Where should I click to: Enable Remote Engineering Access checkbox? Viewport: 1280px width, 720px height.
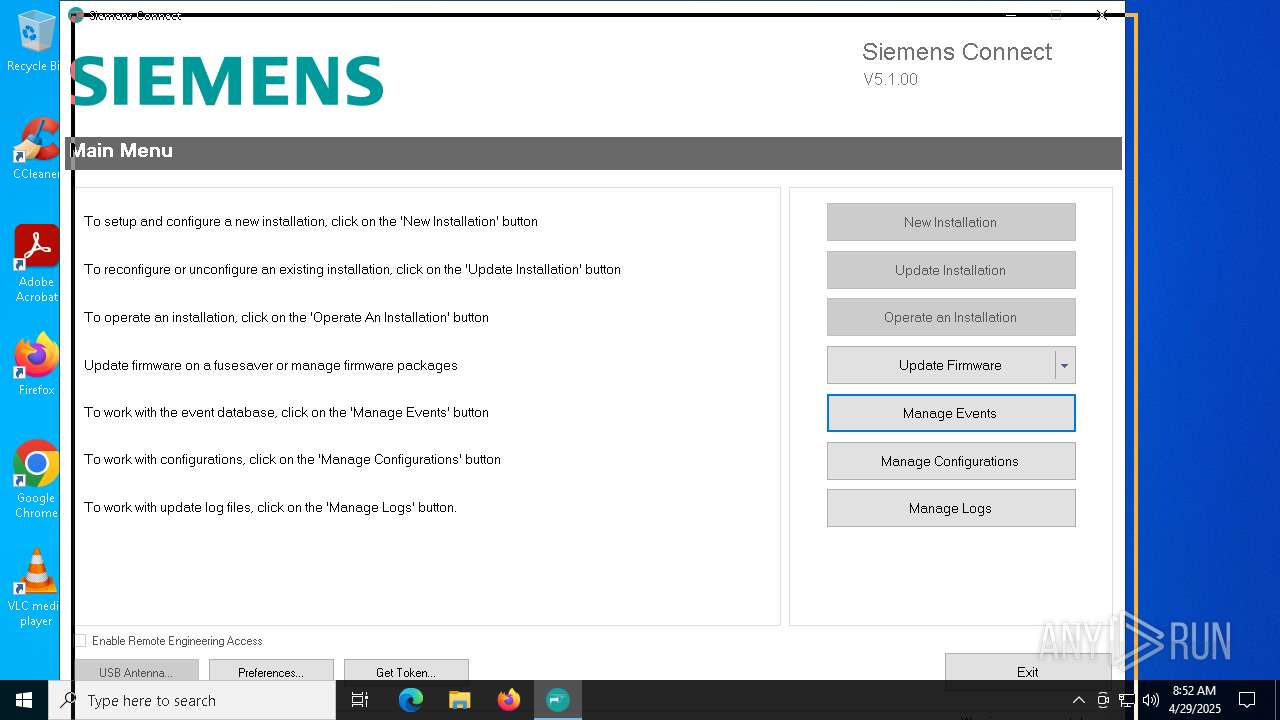click(x=81, y=641)
